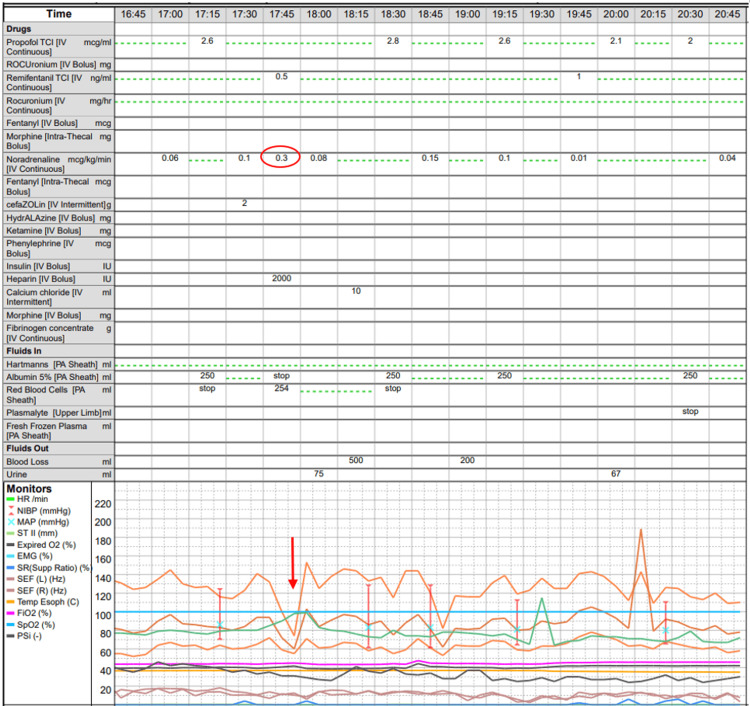
Task: Click the Temp Esoph (C) orange legend swatch
Action: pyautogui.click(x=11, y=602)
